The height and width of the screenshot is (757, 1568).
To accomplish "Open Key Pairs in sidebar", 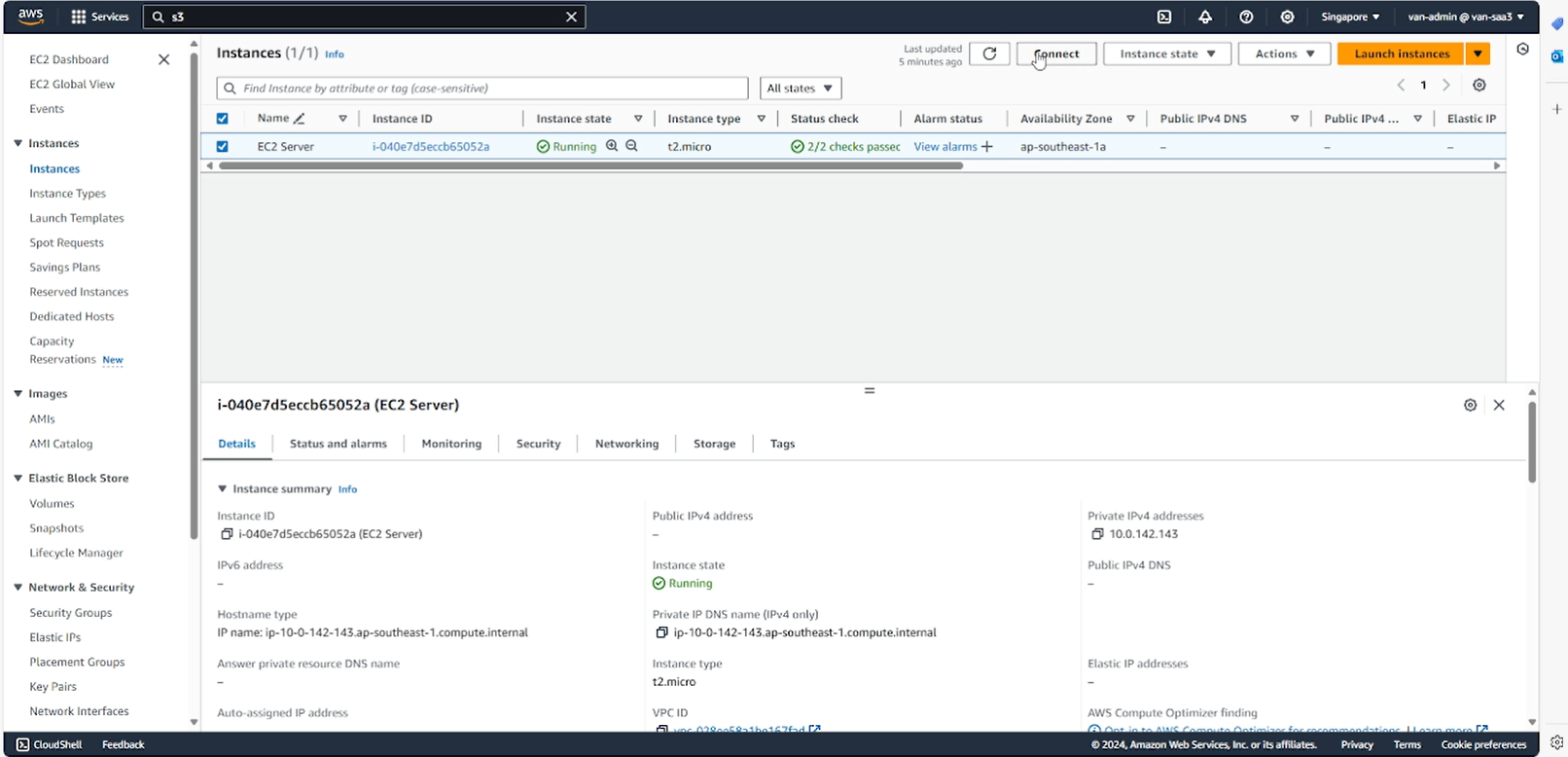I will pos(53,687).
